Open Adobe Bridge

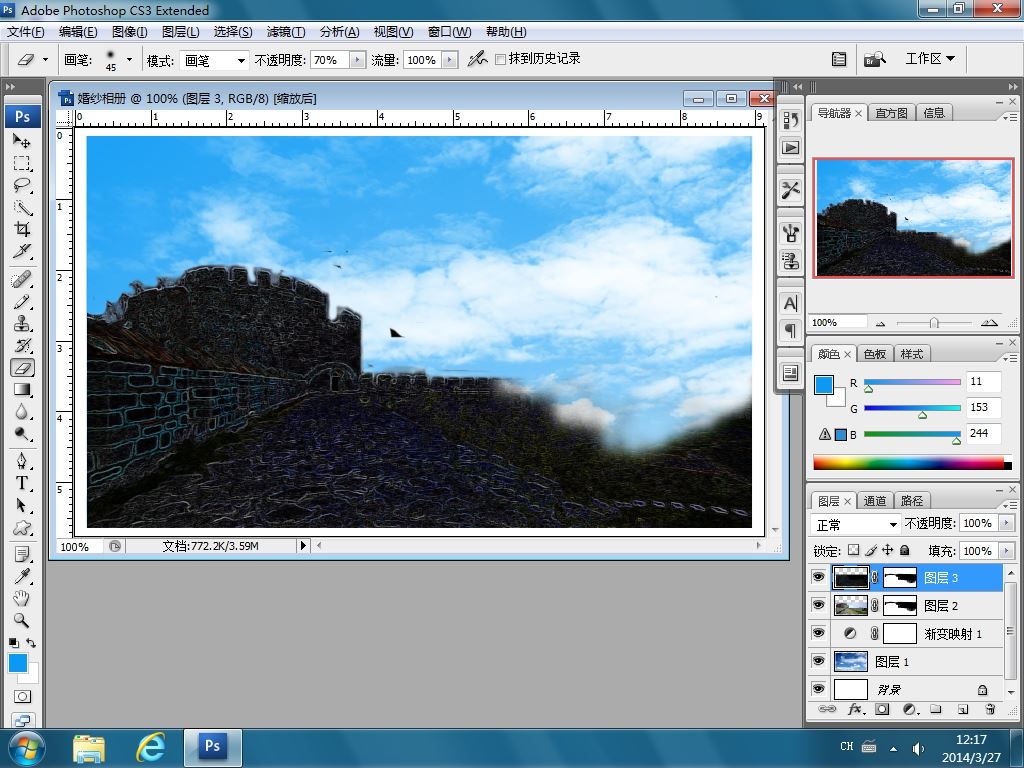click(874, 59)
